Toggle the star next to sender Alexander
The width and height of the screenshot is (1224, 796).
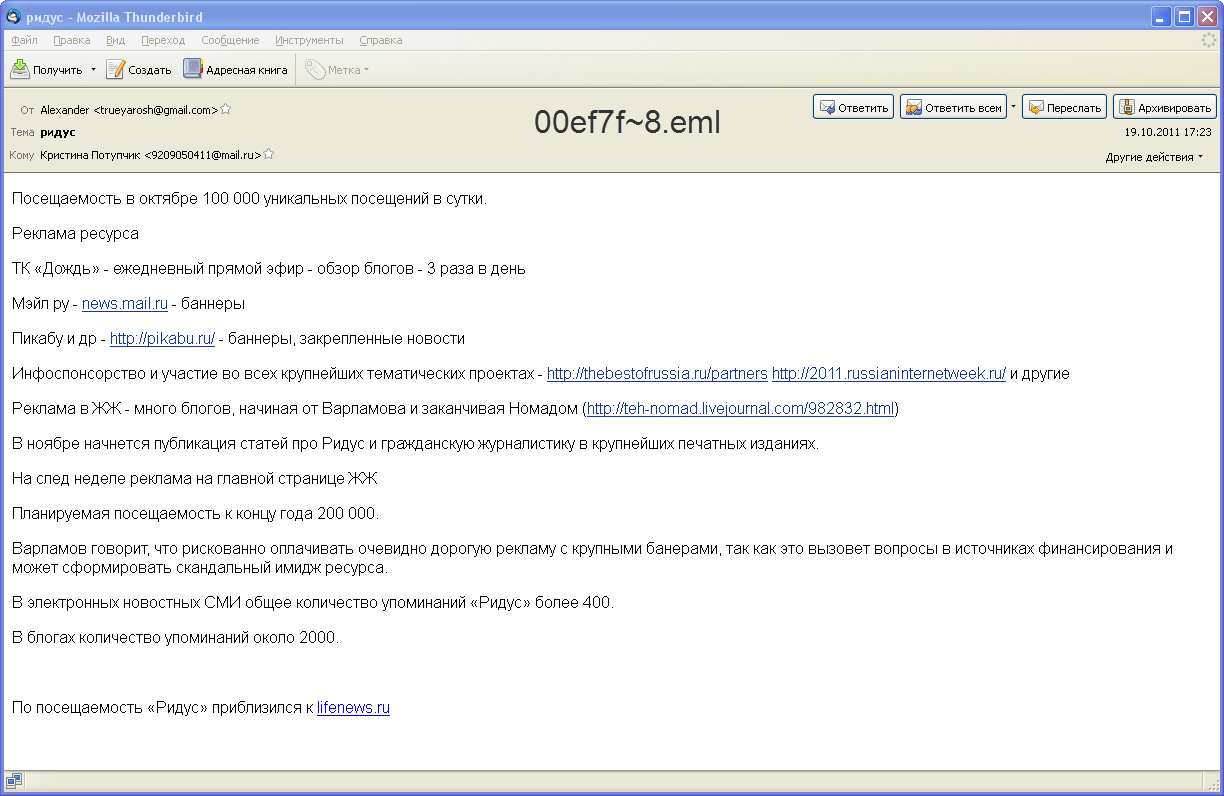(x=226, y=109)
